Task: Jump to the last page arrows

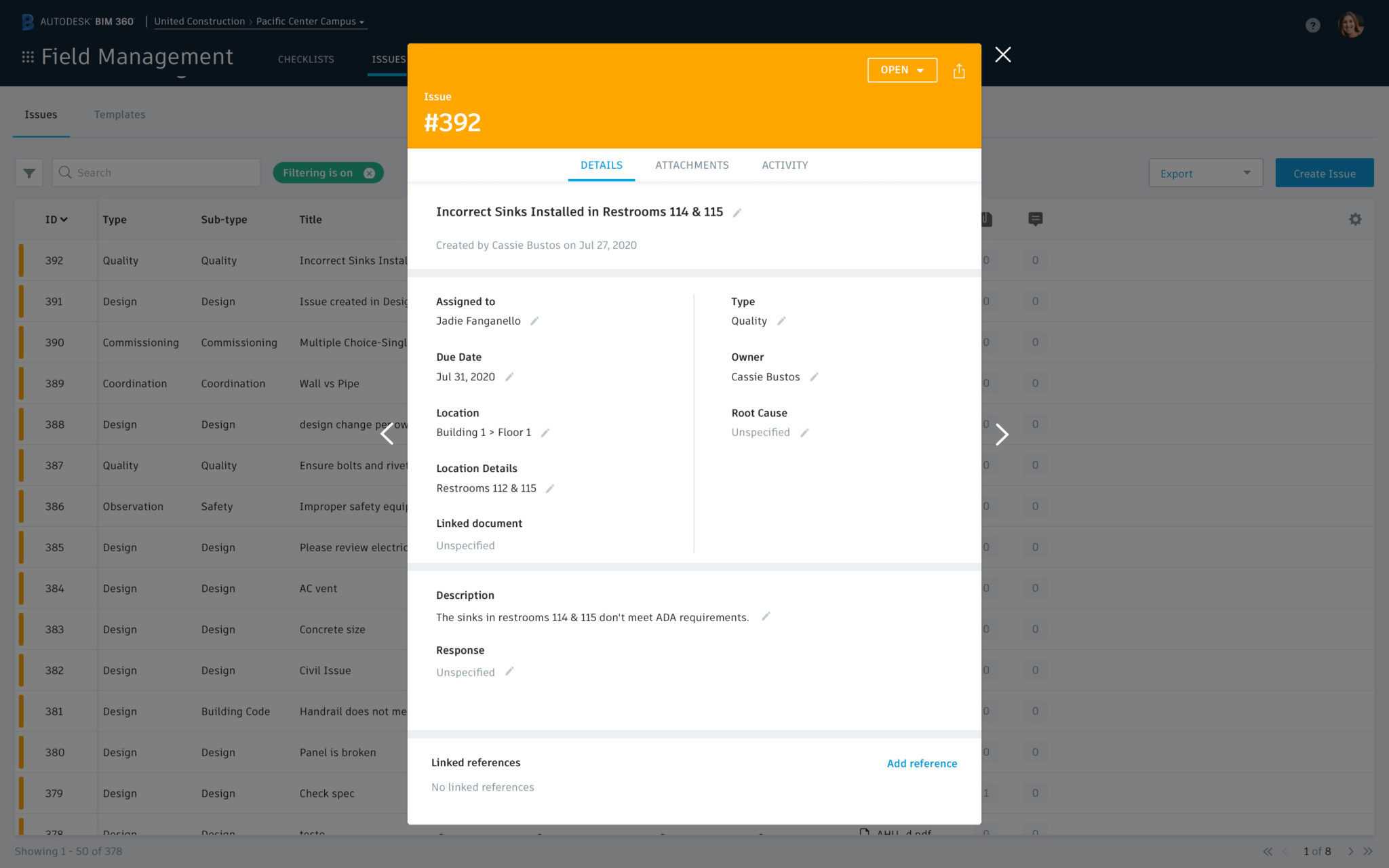Action: click(1368, 851)
